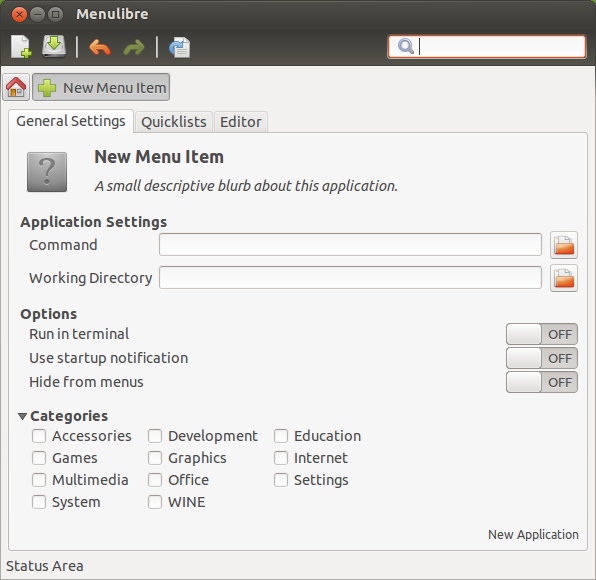Focus the search input field

487,47
